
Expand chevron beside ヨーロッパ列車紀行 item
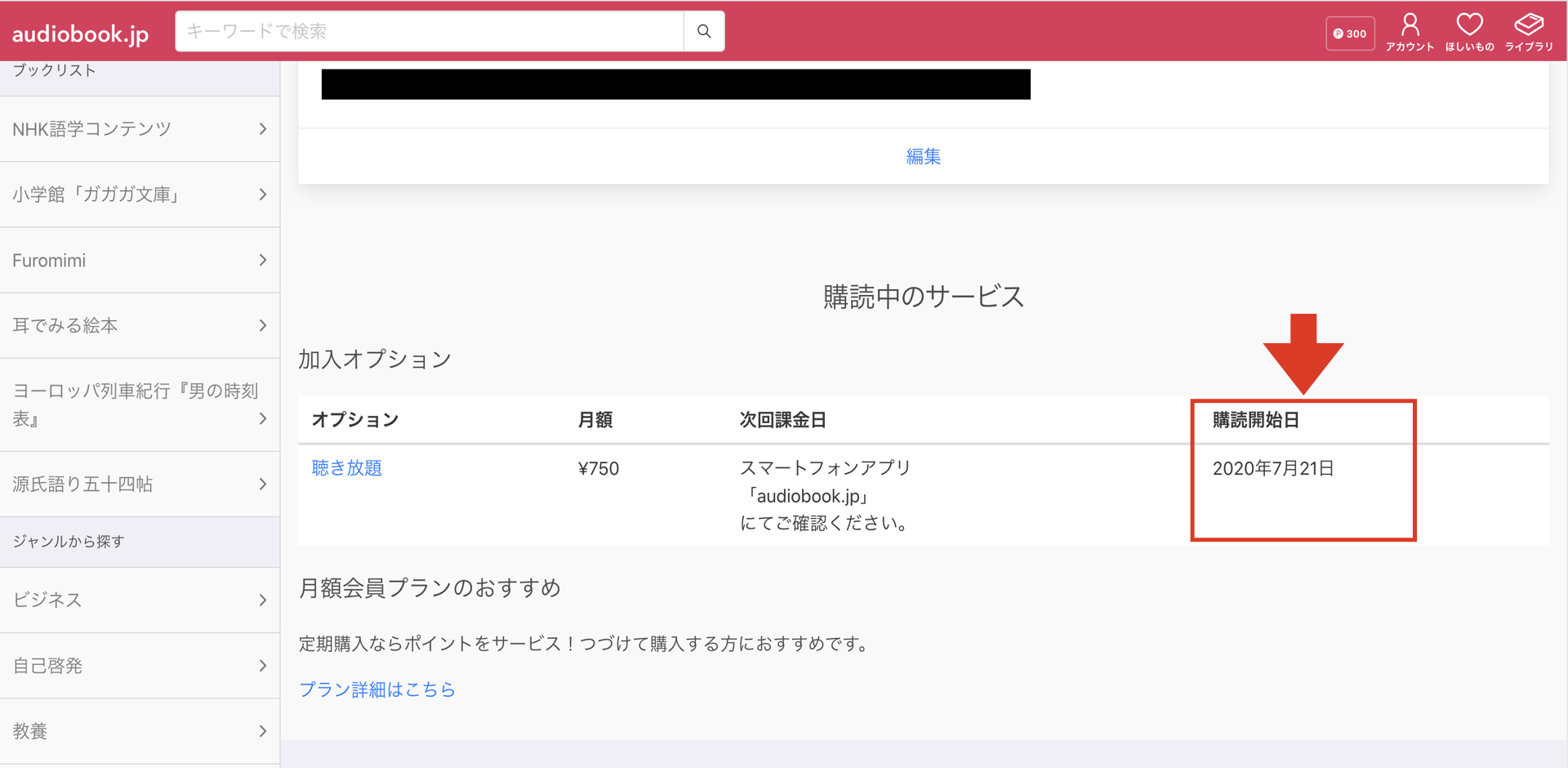pyautogui.click(x=262, y=418)
